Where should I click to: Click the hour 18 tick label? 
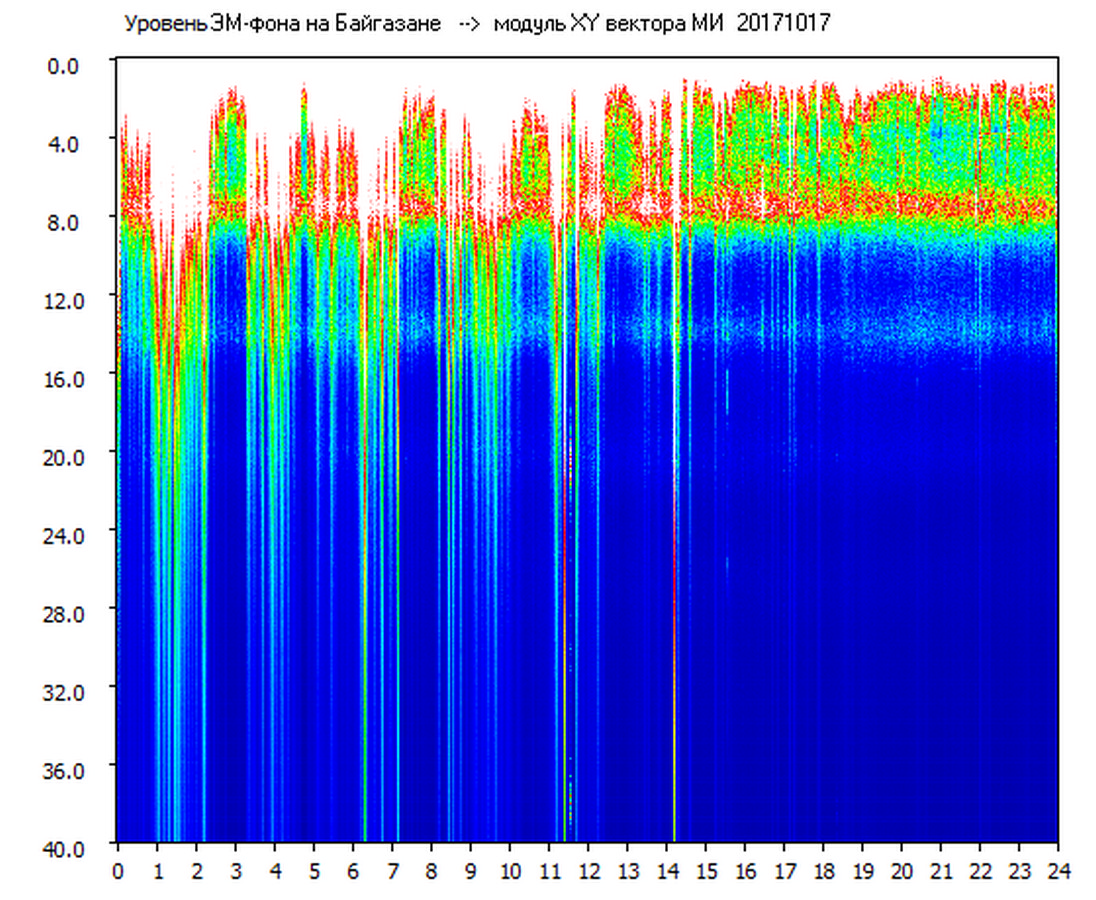[x=823, y=870]
